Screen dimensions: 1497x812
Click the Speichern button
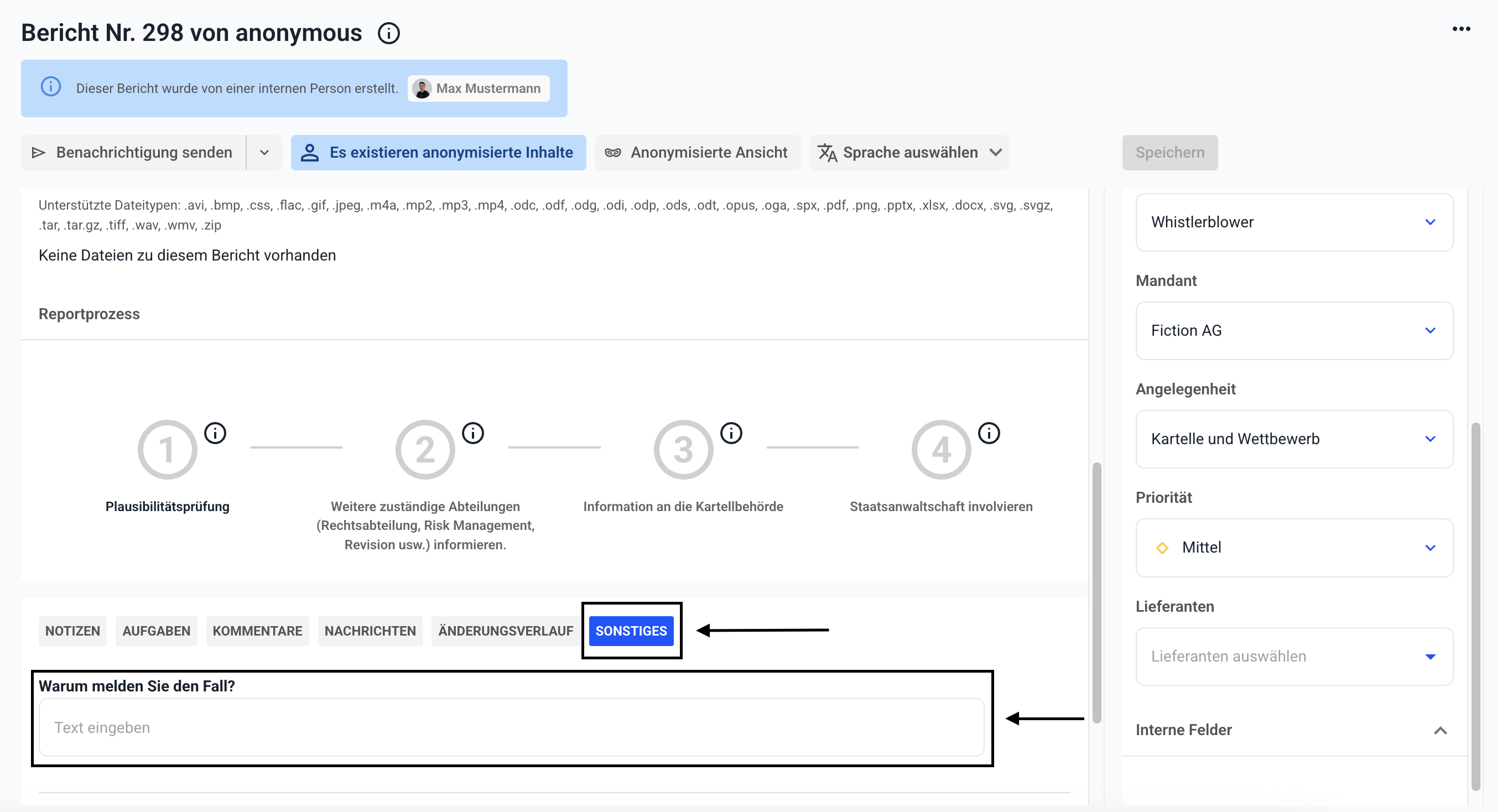(1169, 152)
